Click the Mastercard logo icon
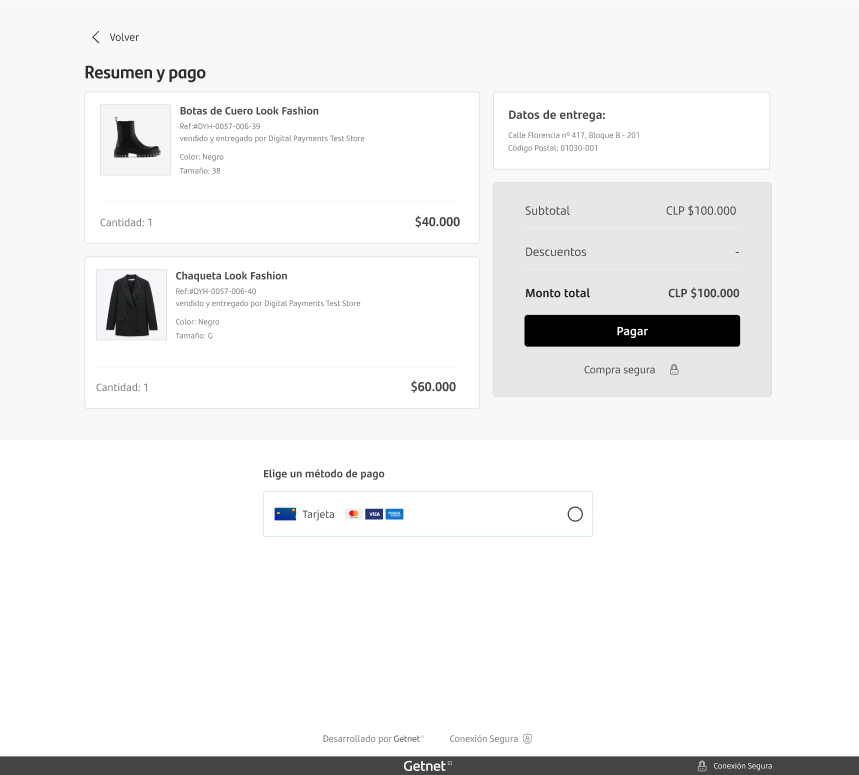Image resolution: width=859 pixels, height=775 pixels. (x=353, y=514)
